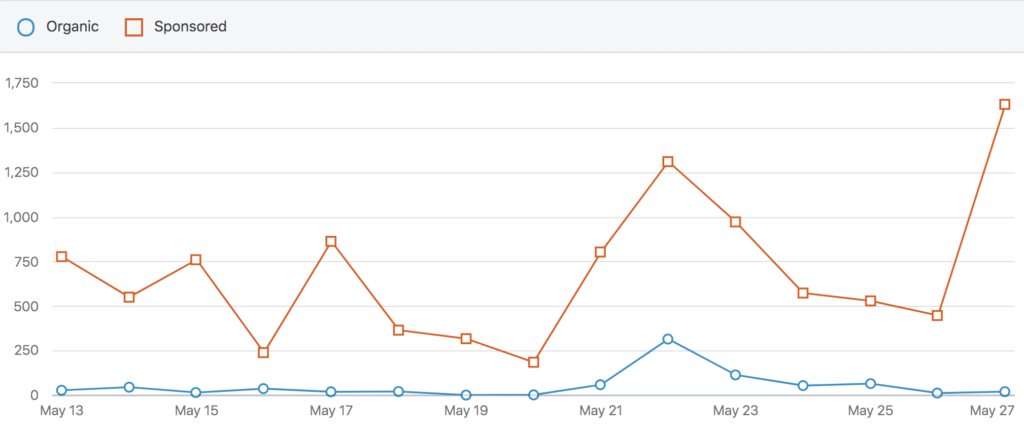Click the May 19 x-axis date label

[x=466, y=411]
